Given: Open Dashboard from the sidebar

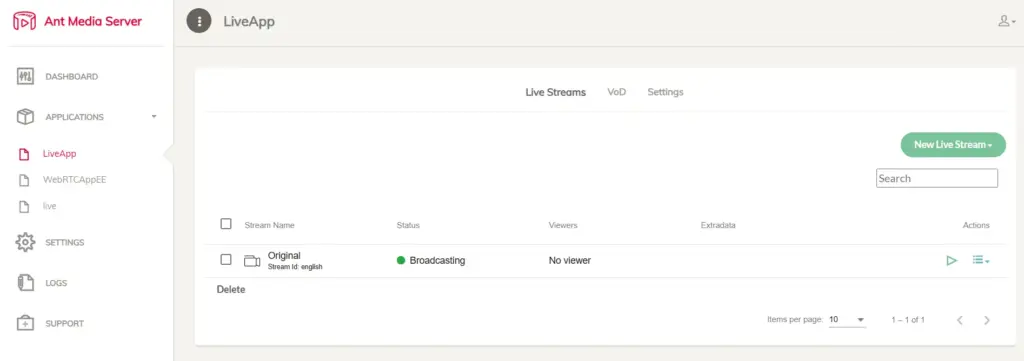Looking at the screenshot, I should pyautogui.click(x=71, y=76).
